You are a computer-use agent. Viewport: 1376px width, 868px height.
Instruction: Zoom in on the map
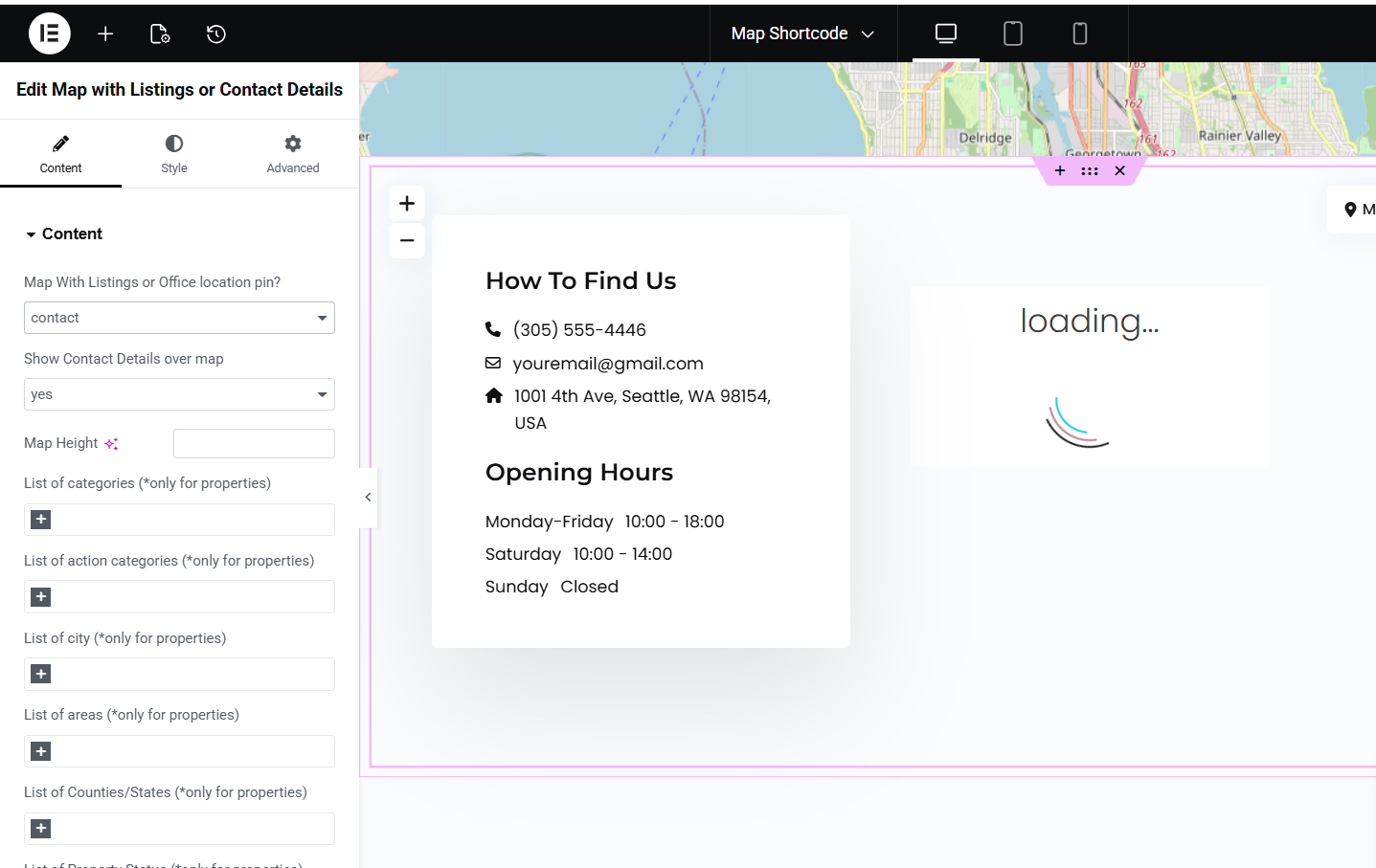click(x=407, y=203)
